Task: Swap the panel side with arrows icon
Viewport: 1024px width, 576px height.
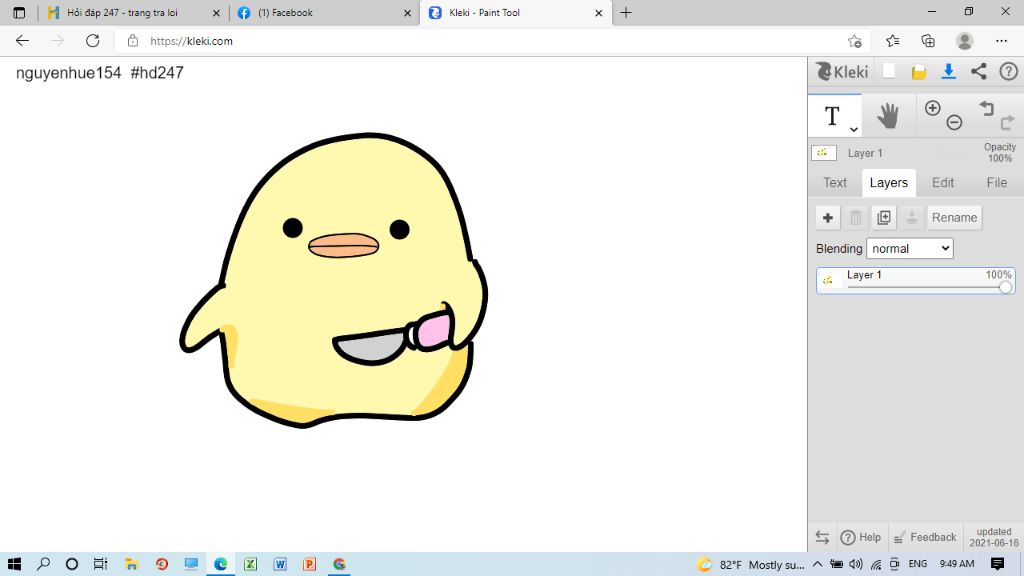Action: pyautogui.click(x=822, y=537)
